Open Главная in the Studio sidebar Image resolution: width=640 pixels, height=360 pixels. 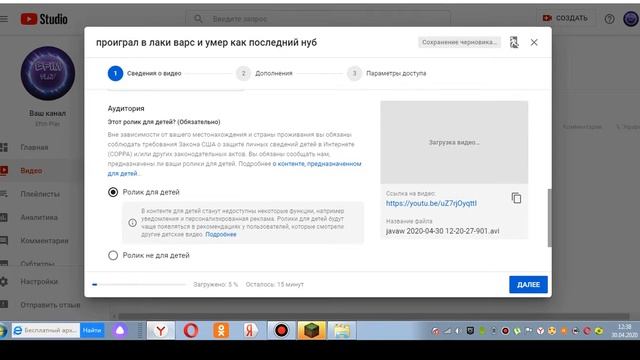point(34,147)
